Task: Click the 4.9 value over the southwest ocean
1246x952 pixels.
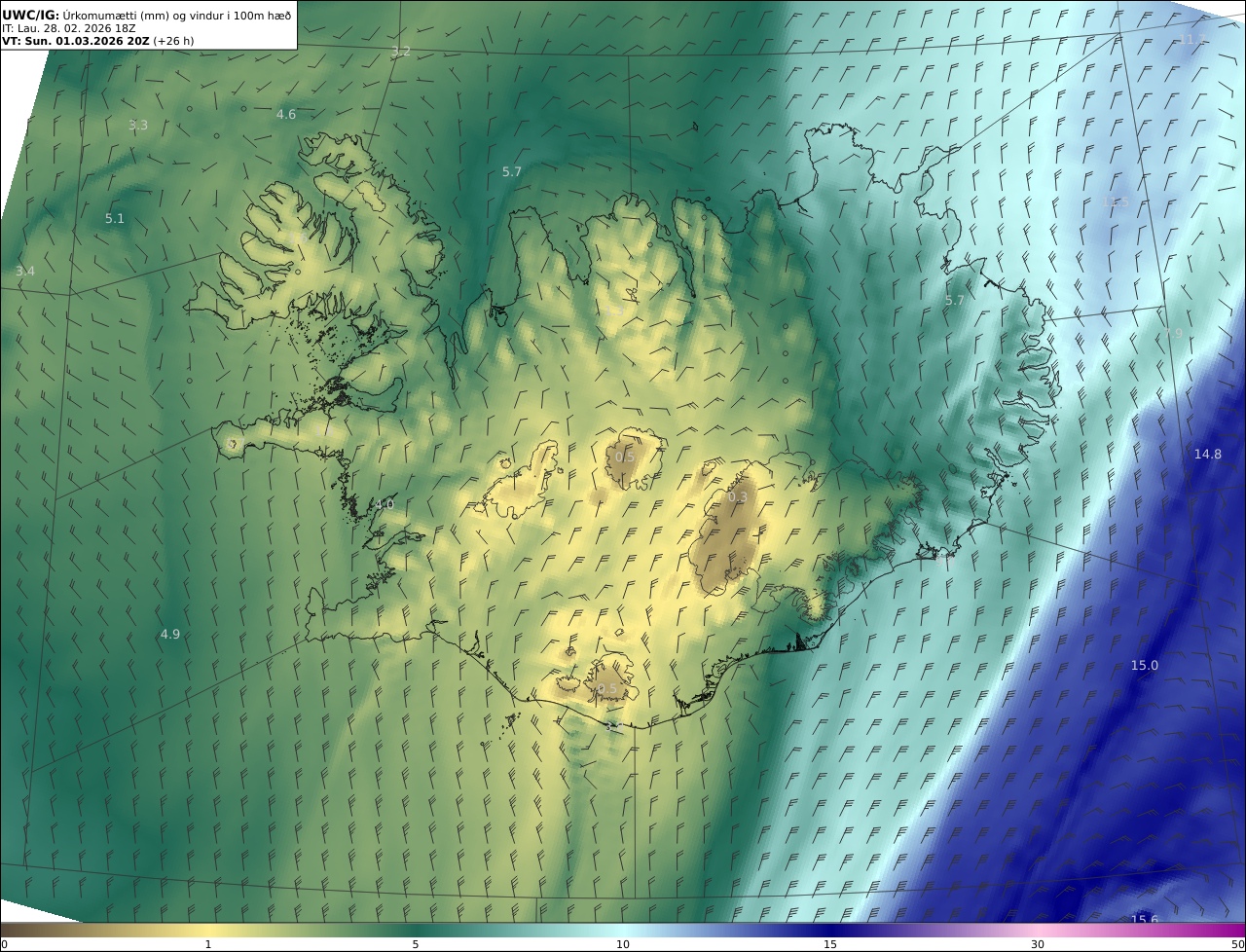Action: tap(169, 634)
